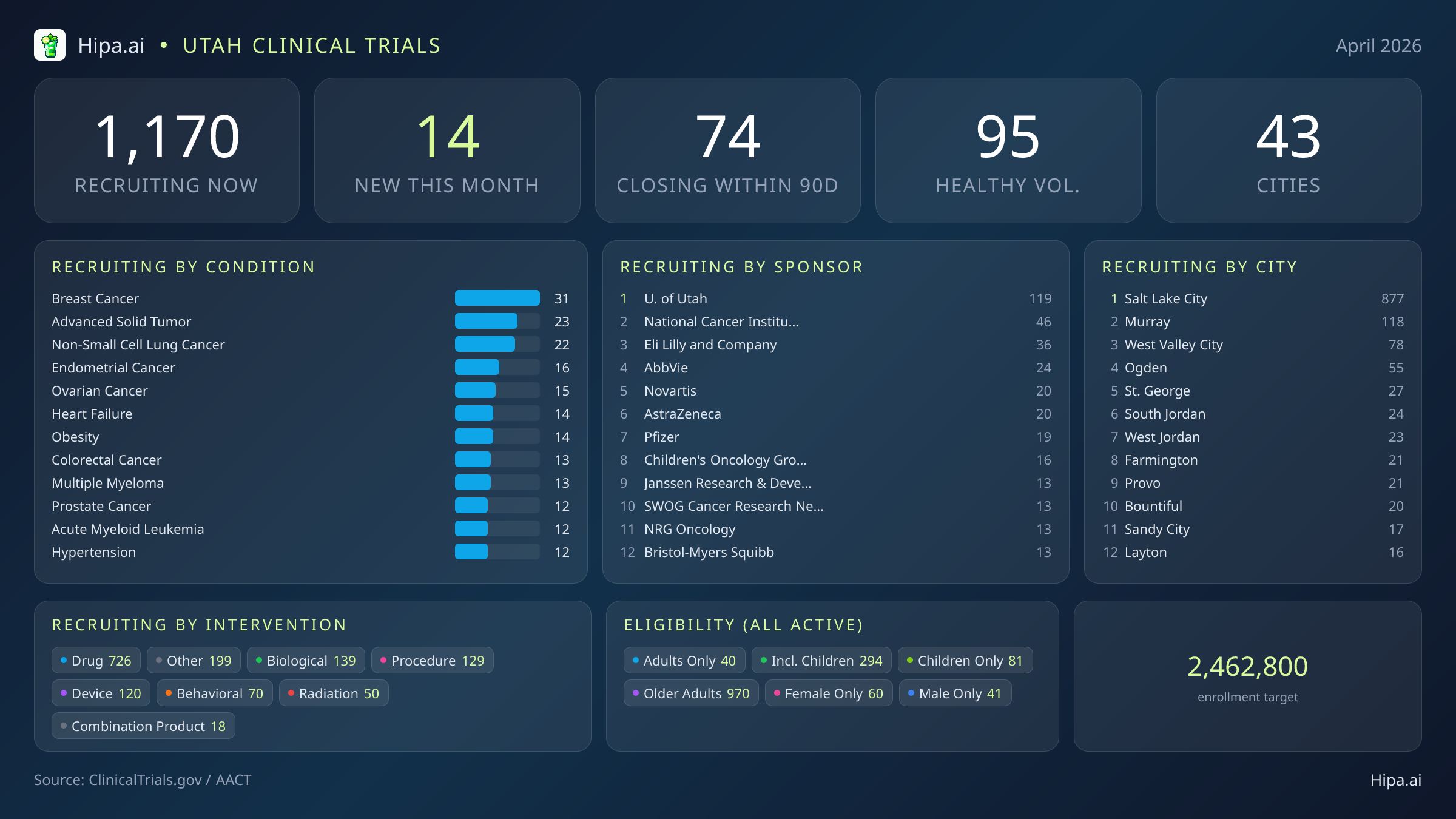Screen dimensions: 1456x819
Task: Click the Hipa.ai logo icon
Action: 50,45
